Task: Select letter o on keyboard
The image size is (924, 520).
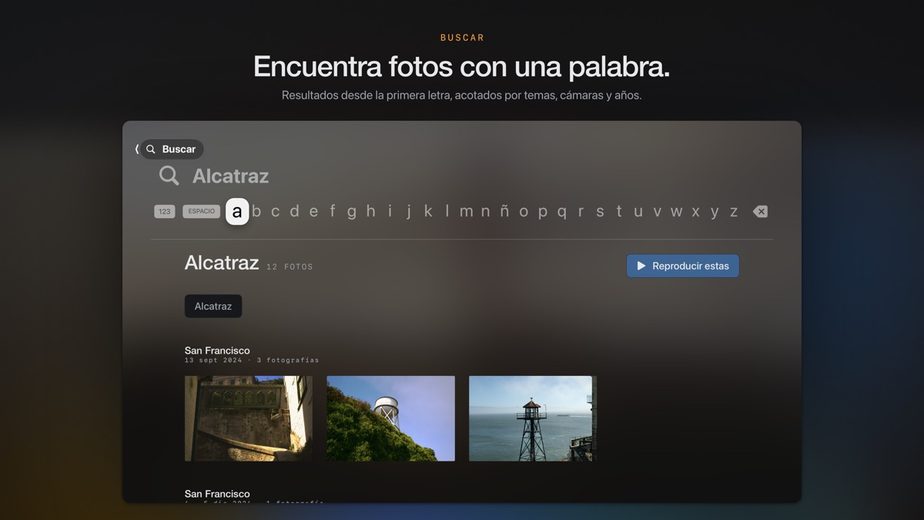Action: coord(523,211)
